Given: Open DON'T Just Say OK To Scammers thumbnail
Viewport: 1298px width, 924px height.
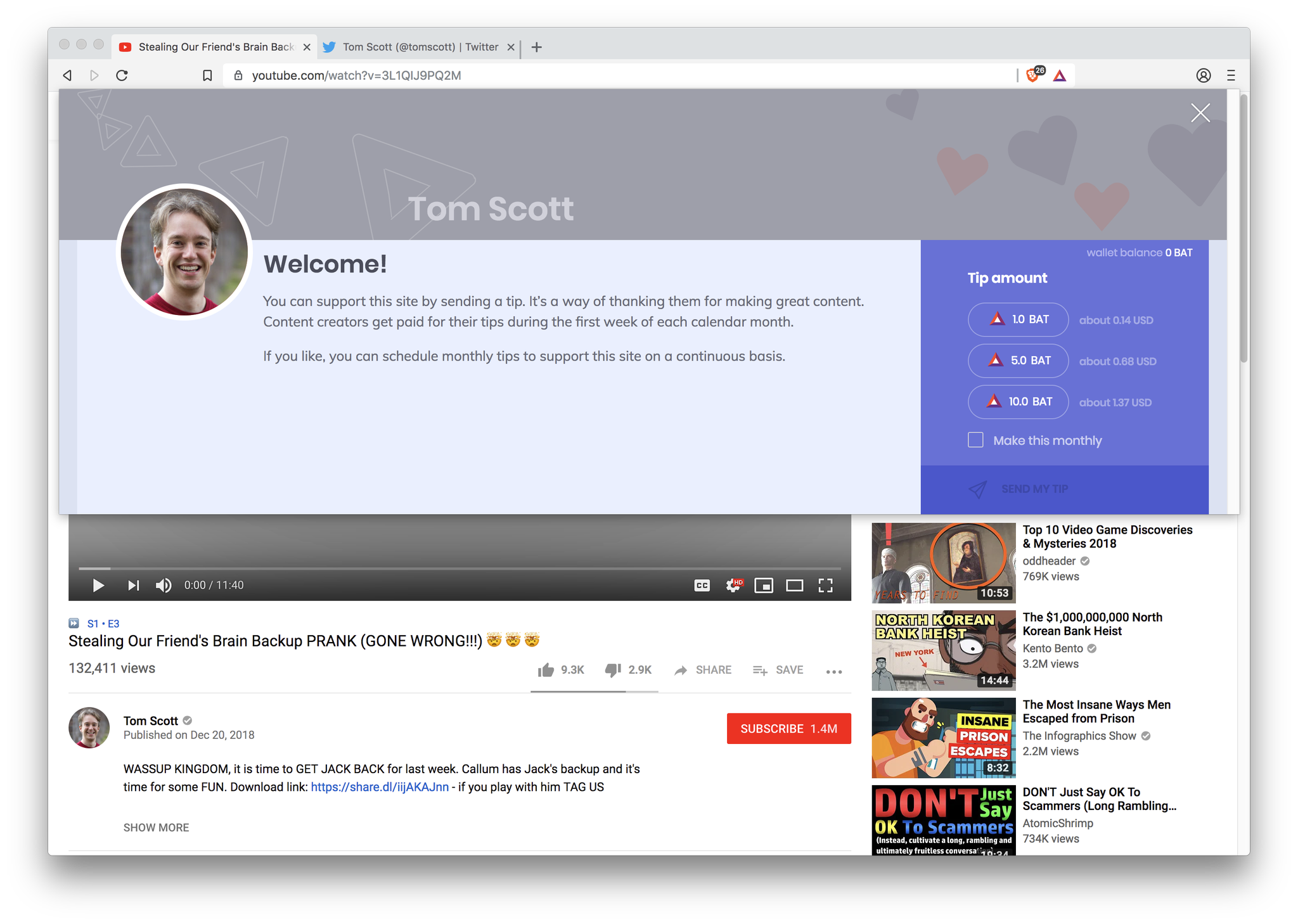Looking at the screenshot, I should [943, 820].
